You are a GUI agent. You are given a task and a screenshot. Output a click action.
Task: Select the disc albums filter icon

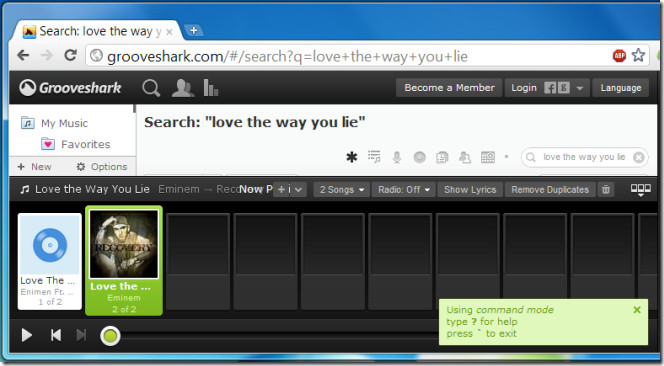420,157
